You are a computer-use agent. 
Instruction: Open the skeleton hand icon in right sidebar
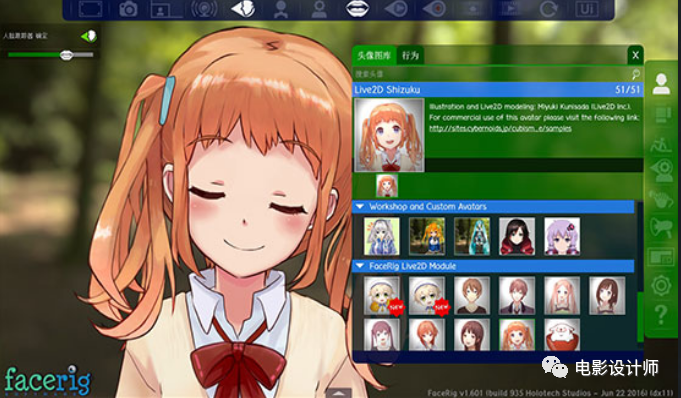661,199
